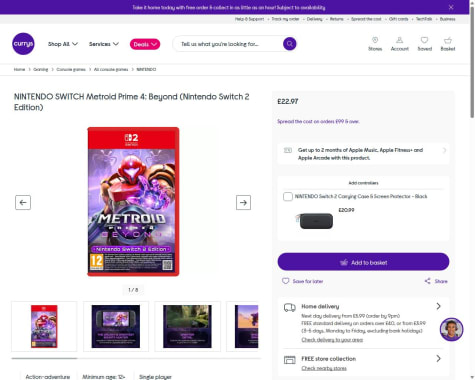Click the £20.99 accessory price
Viewport: 475px width, 380px height.
pos(346,210)
